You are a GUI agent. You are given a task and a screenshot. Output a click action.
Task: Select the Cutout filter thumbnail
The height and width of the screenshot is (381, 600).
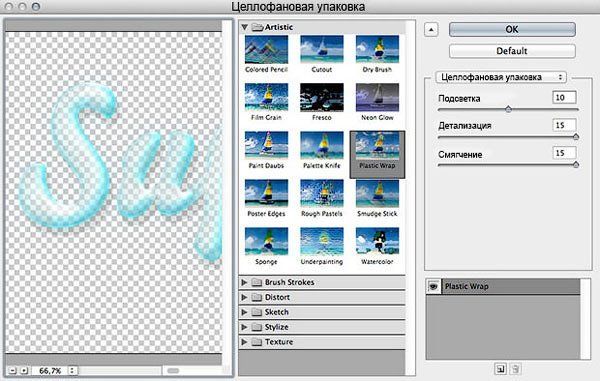[x=322, y=49]
